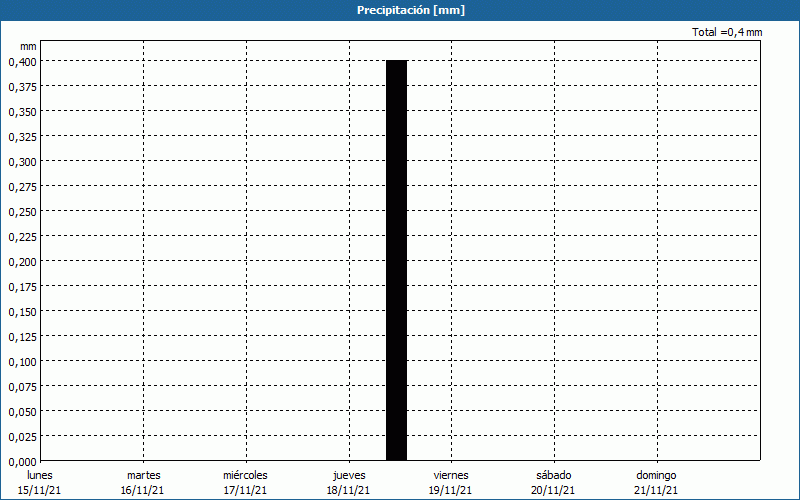Click the 0,075 axis value
Viewport: 800px width, 500px height.
tap(22, 387)
